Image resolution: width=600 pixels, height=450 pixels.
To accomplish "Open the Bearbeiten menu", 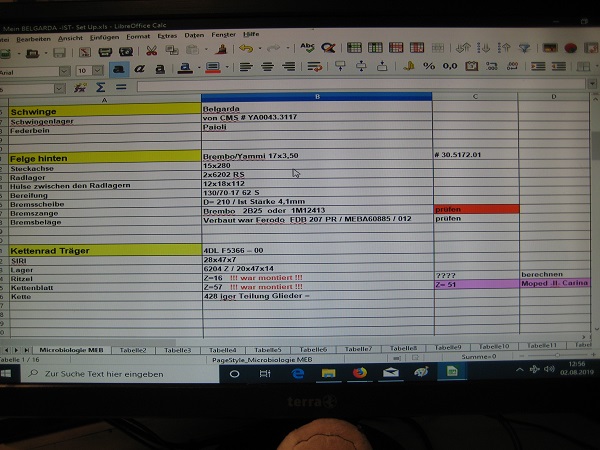I will point(33,39).
